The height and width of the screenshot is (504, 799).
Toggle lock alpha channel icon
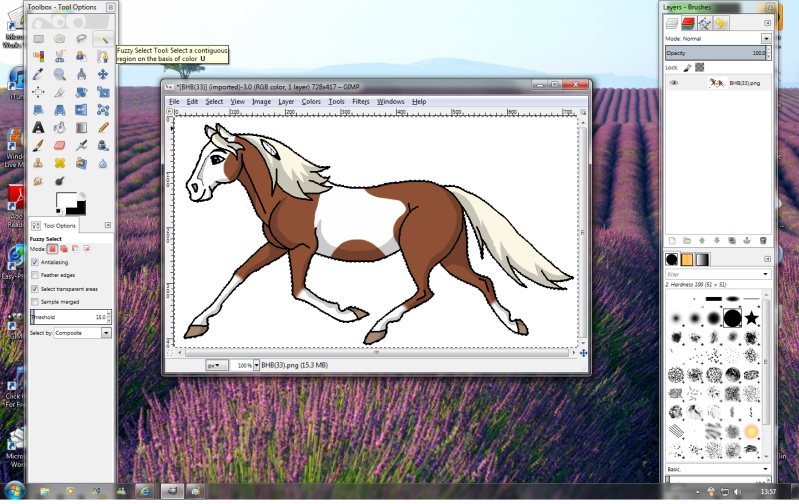(700, 67)
